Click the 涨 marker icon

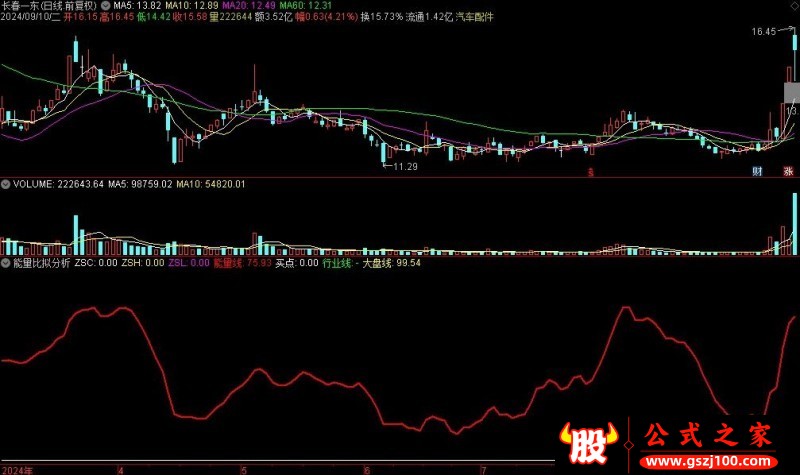[789, 171]
